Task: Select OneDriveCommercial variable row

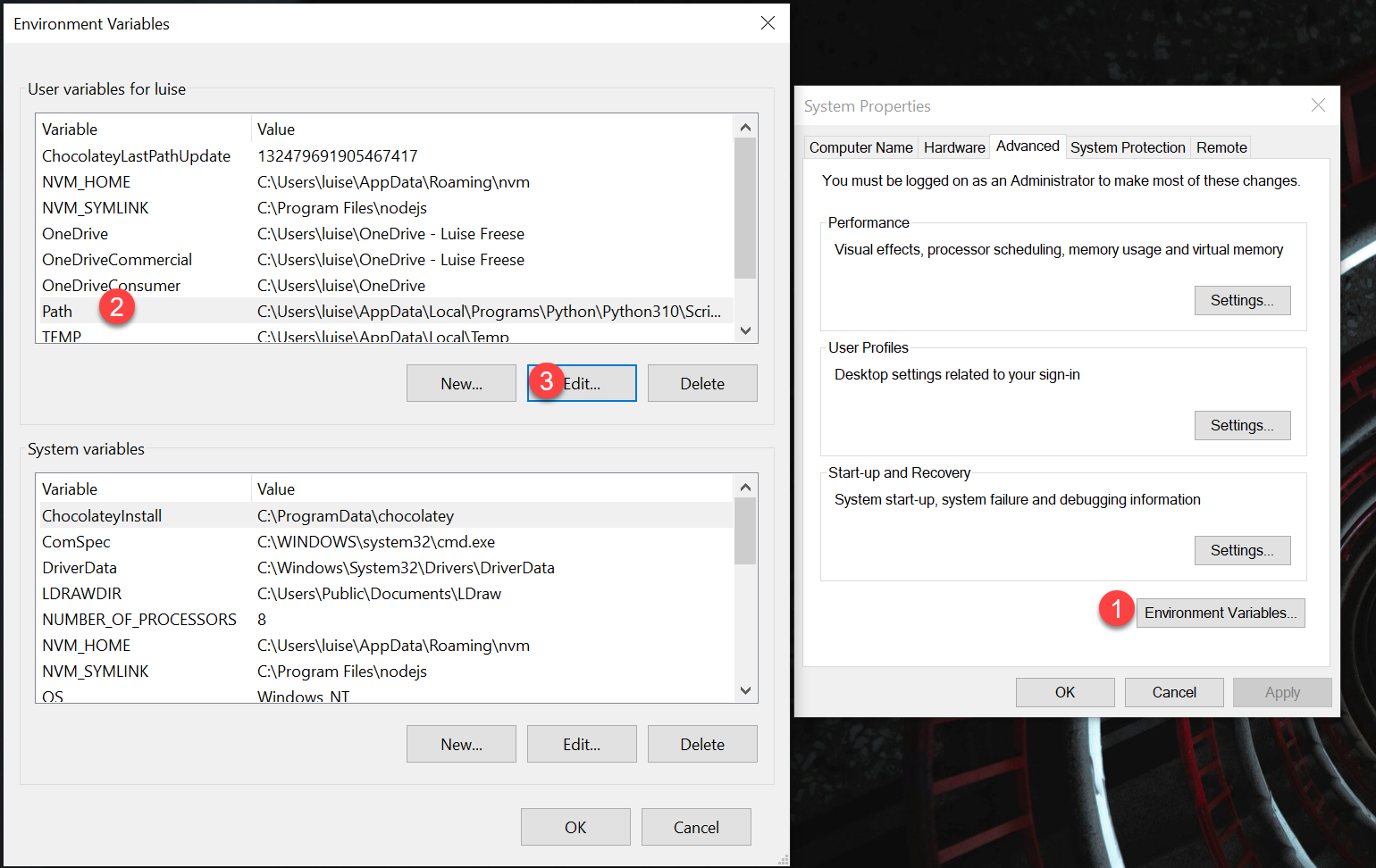Action: click(x=385, y=259)
